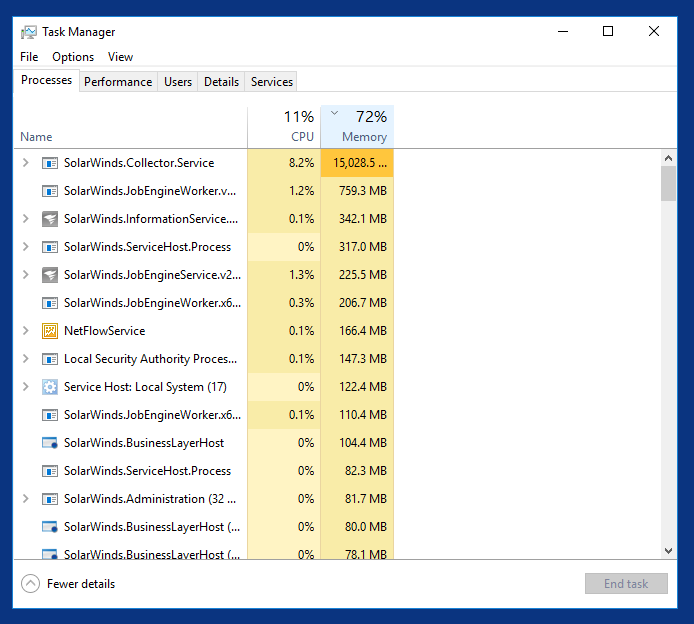Select the 166.4 MB memory value

[x=362, y=331]
